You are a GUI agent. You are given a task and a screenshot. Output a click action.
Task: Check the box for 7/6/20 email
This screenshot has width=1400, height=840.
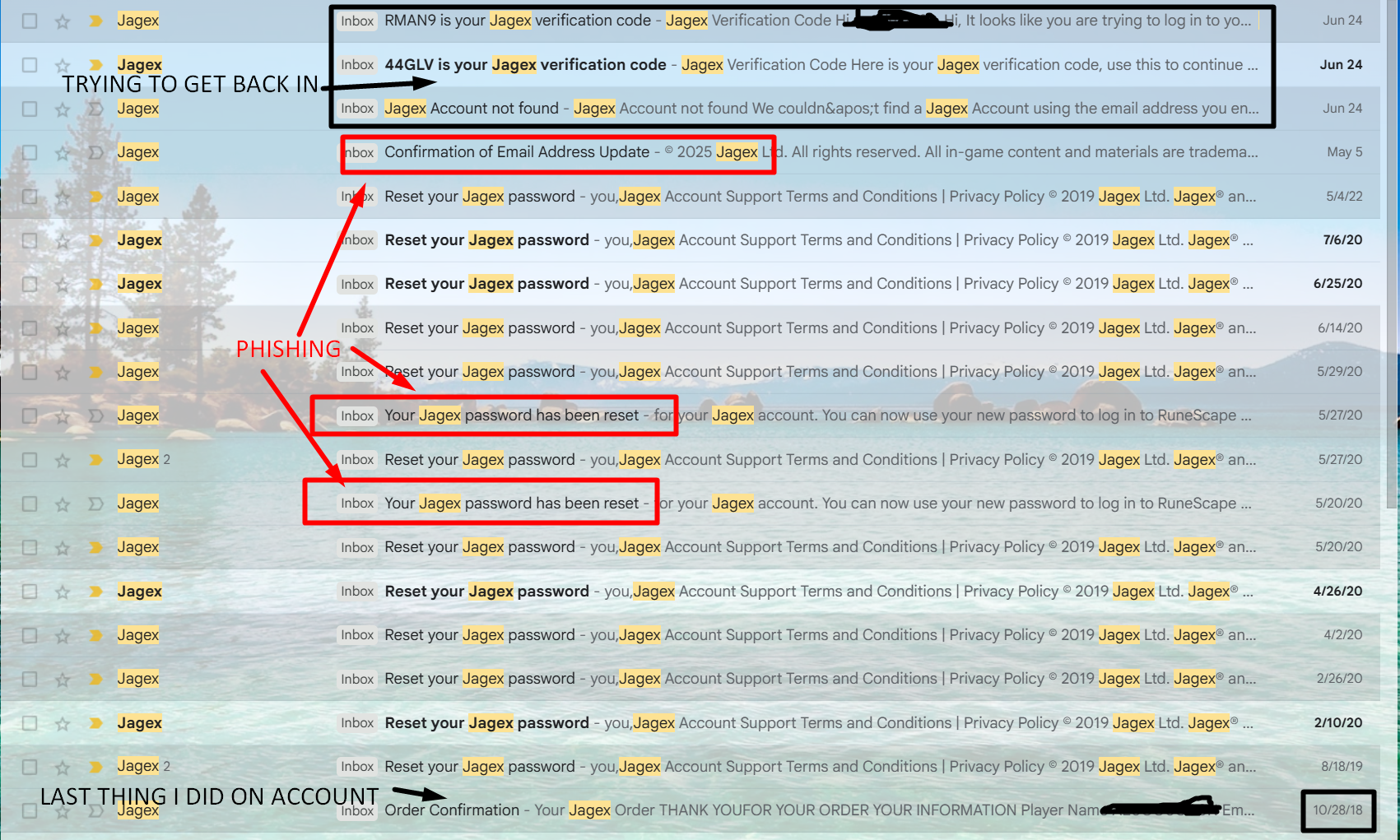click(x=30, y=240)
